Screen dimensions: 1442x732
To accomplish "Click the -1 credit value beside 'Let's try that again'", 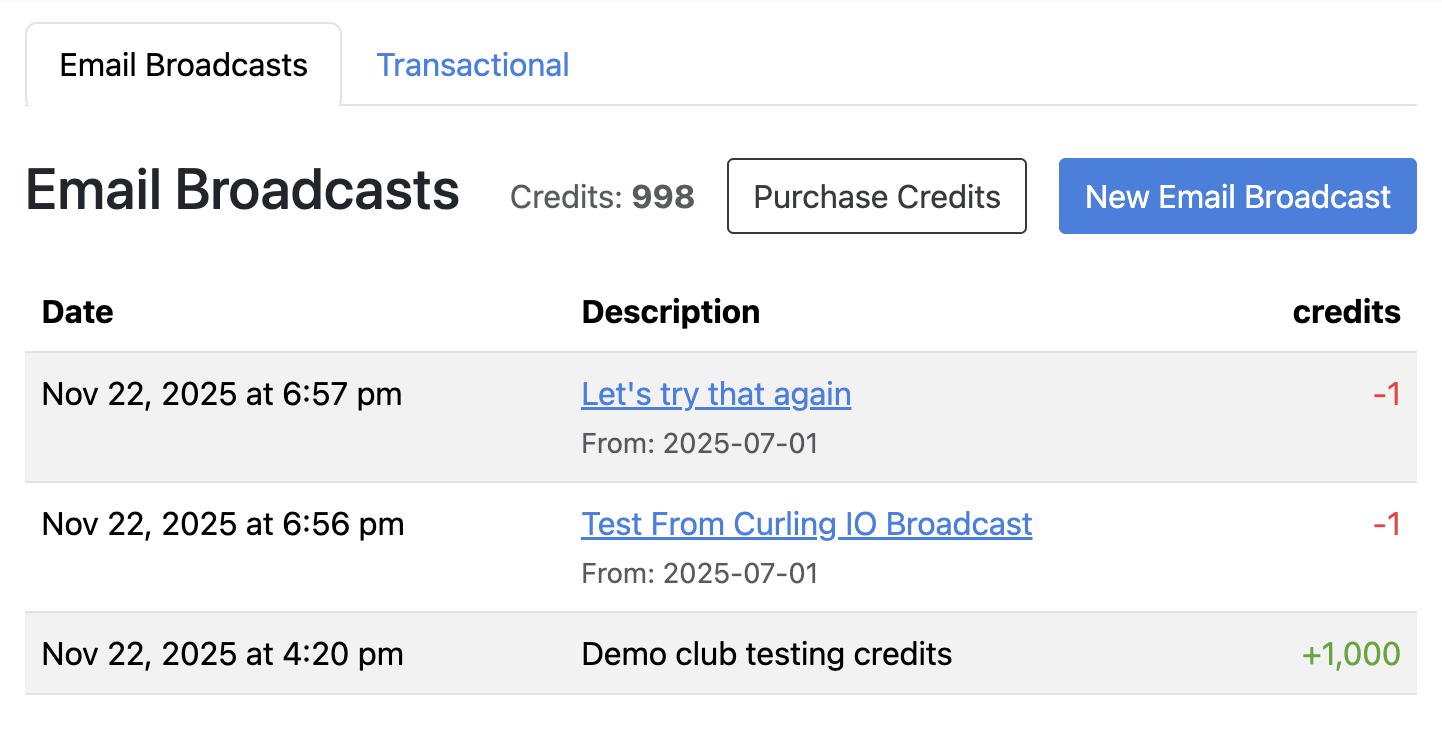I will 1388,394.
